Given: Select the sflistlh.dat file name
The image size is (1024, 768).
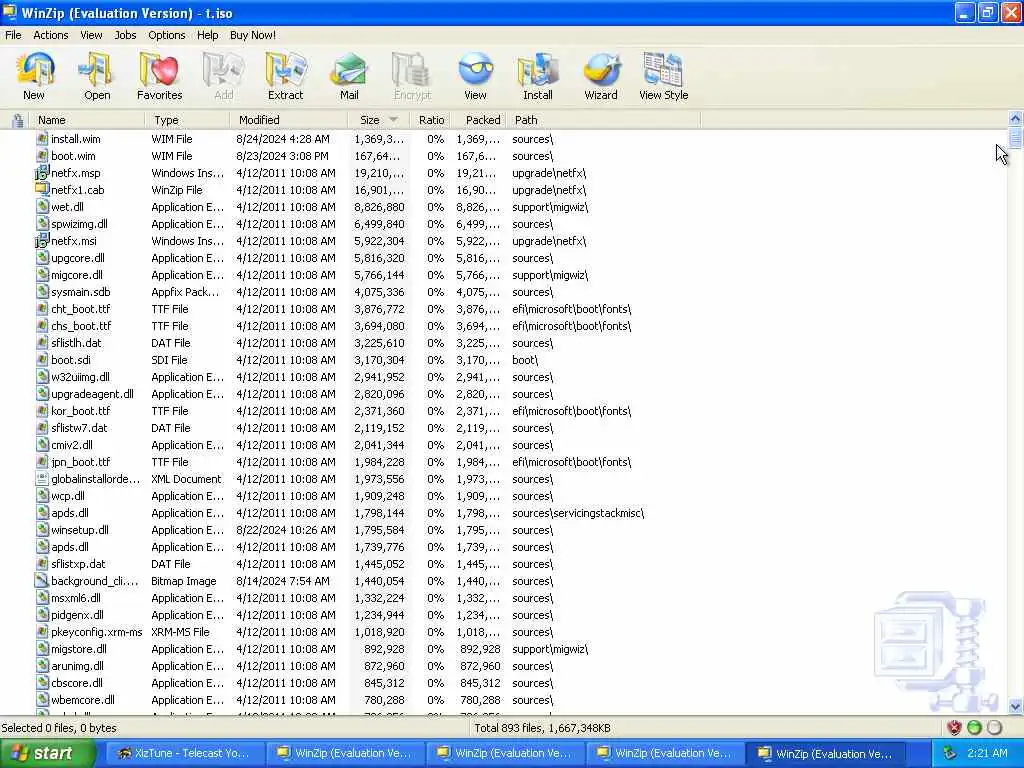Looking at the screenshot, I should 76,342.
